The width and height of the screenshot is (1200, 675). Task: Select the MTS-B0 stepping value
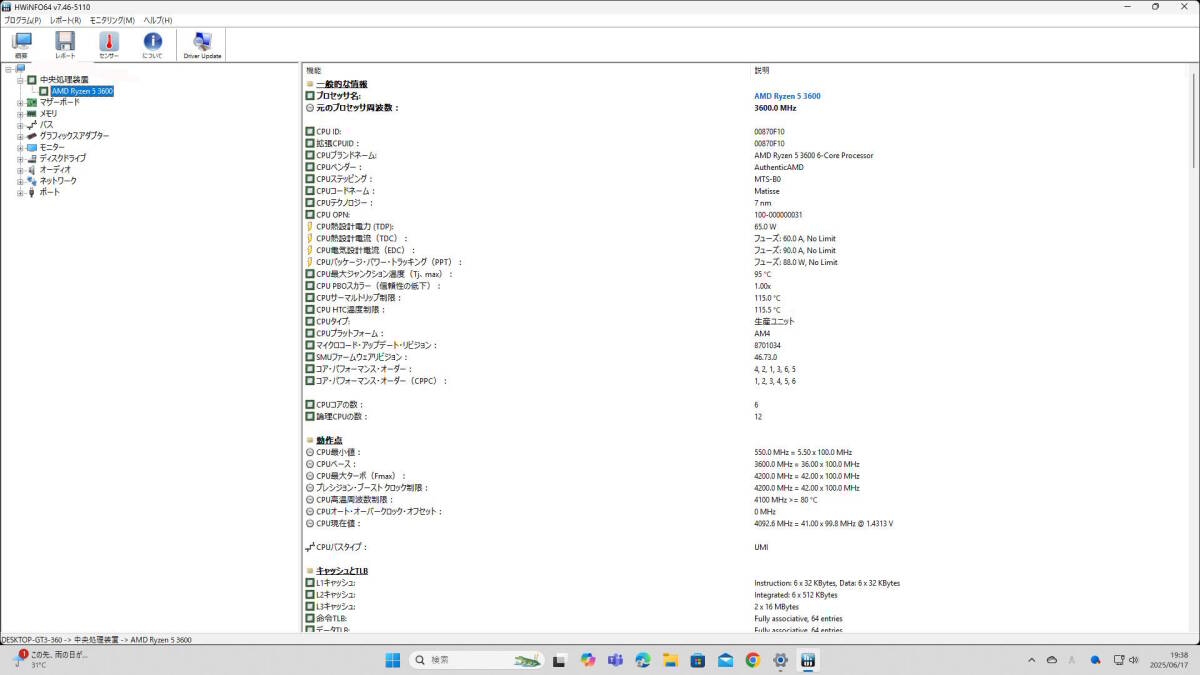pyautogui.click(x=768, y=179)
